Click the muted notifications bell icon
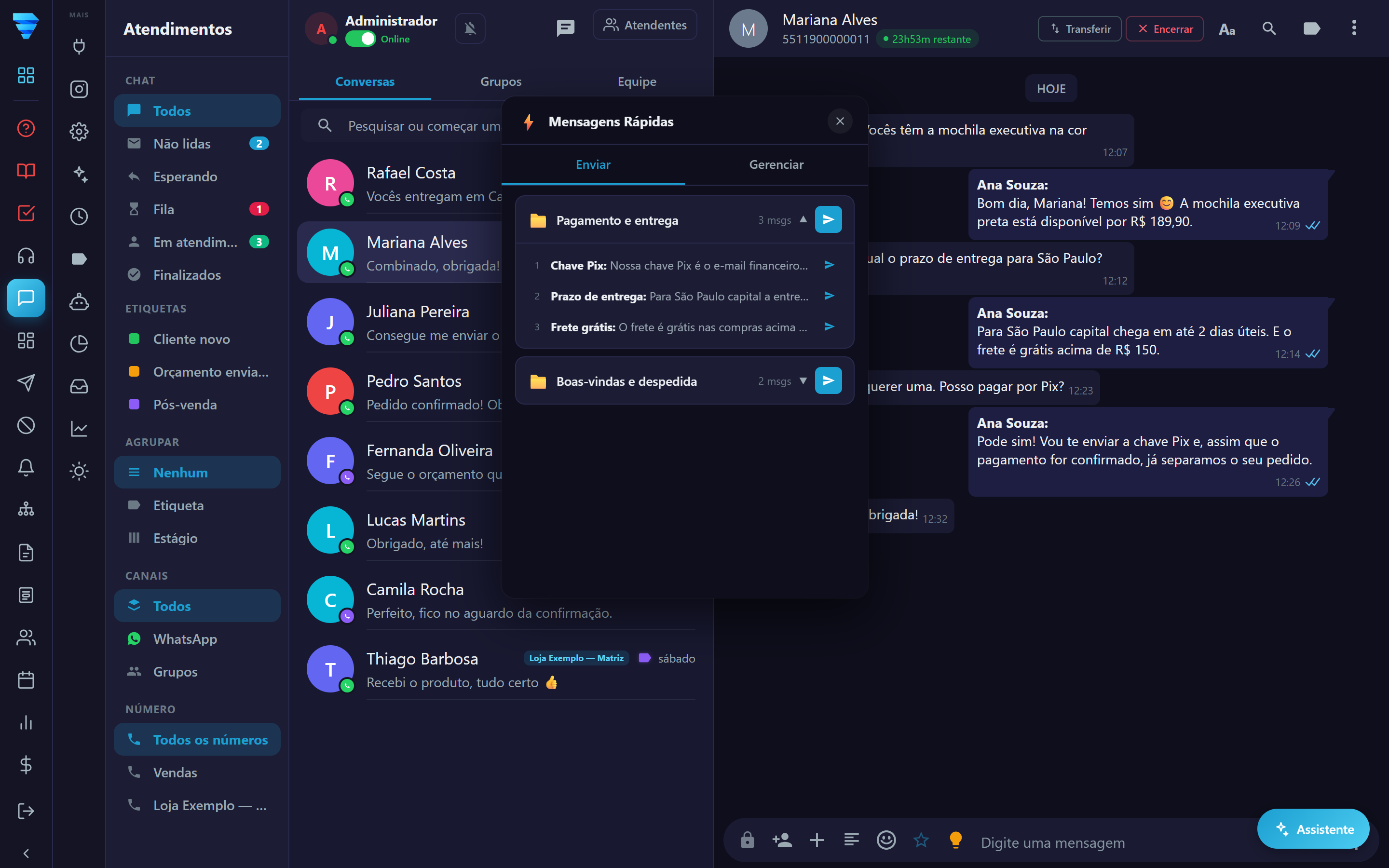This screenshot has height=868, width=1389. (x=470, y=28)
